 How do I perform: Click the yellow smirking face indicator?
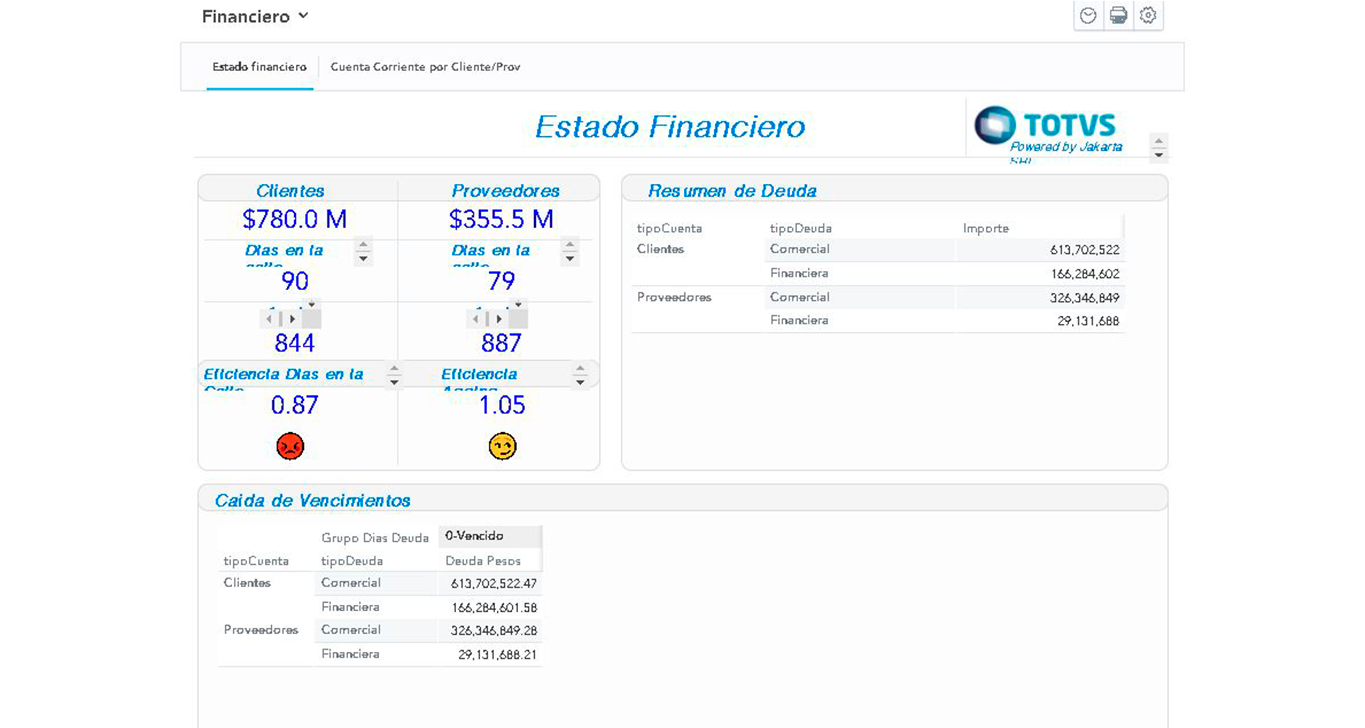pyautogui.click(x=502, y=446)
